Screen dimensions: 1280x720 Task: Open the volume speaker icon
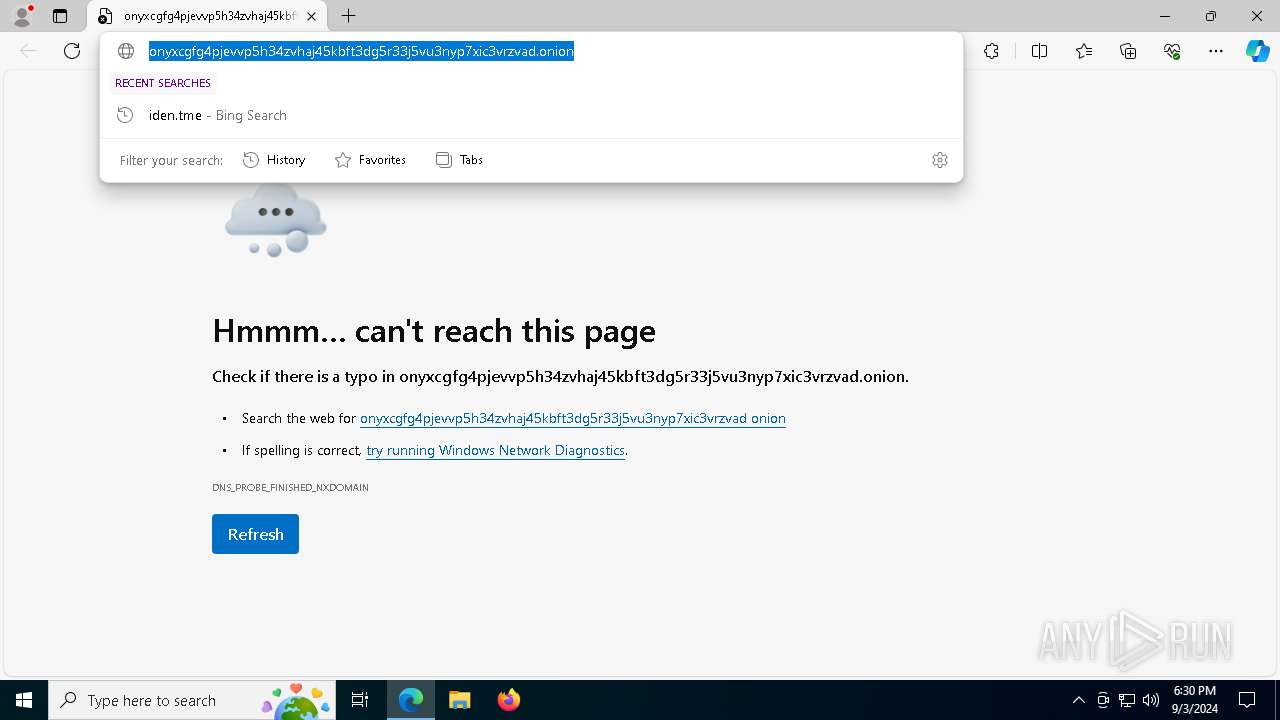point(1151,700)
